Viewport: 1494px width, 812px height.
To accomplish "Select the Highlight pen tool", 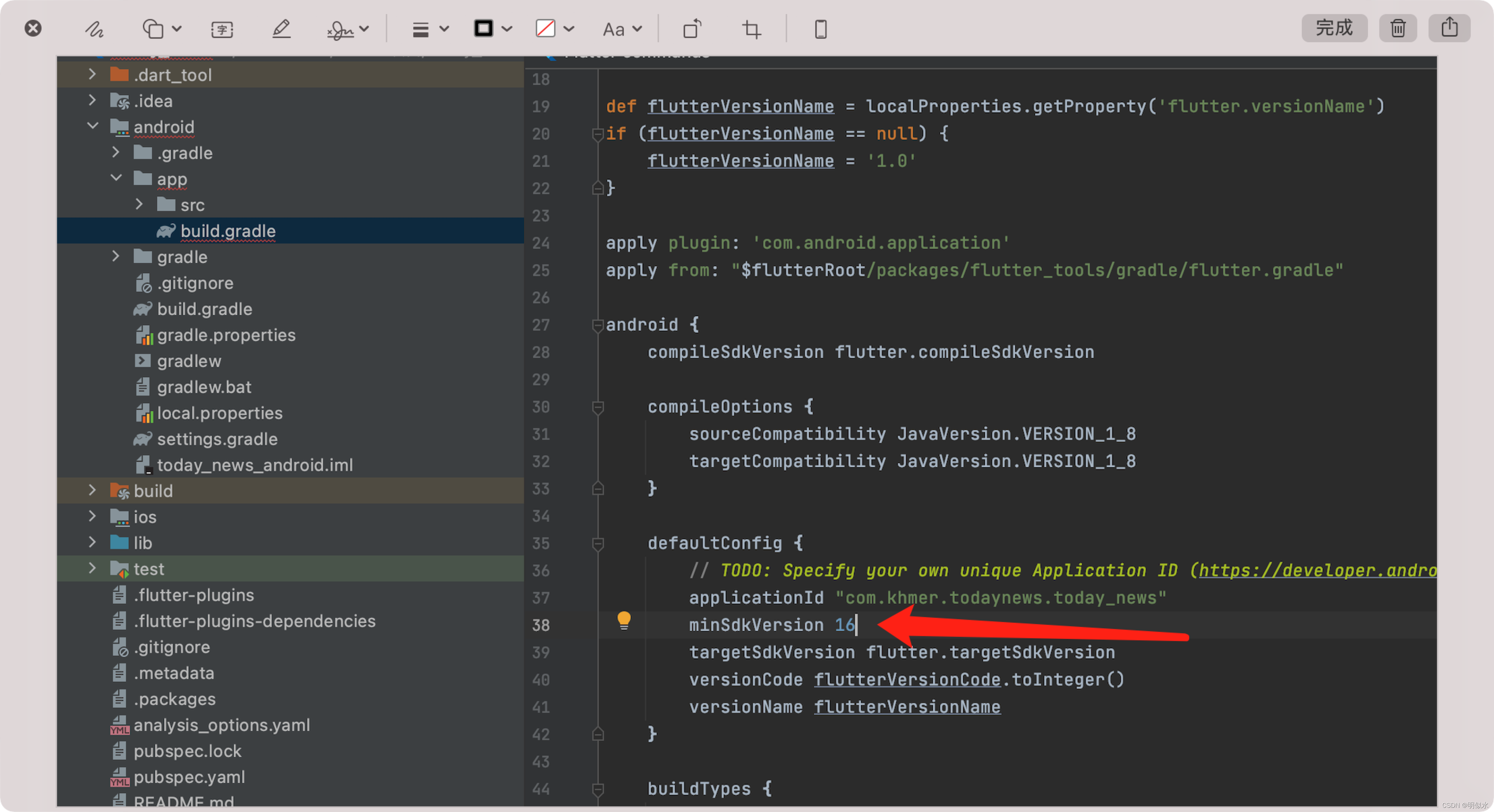I will (281, 28).
